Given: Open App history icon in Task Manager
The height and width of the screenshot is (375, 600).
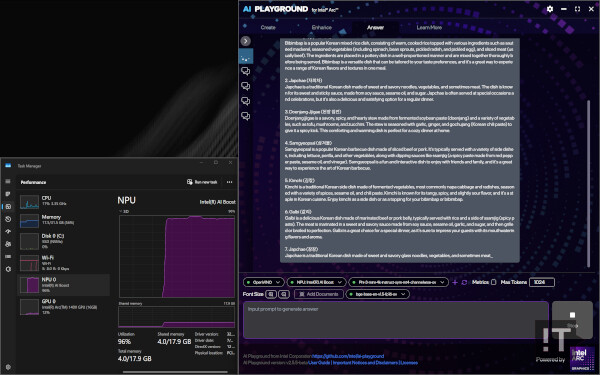Looking at the screenshot, I should click(8, 219).
